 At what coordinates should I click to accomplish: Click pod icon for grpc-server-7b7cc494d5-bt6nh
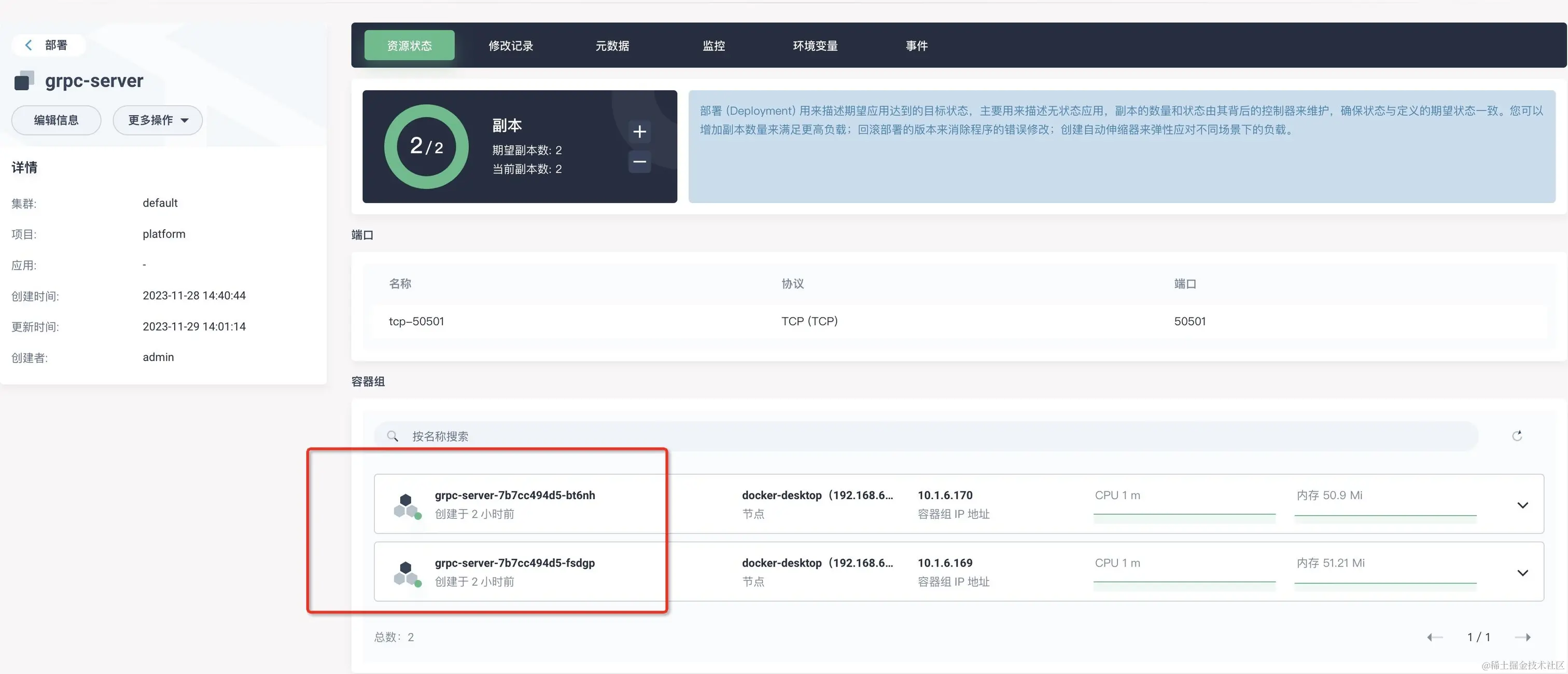point(407,506)
